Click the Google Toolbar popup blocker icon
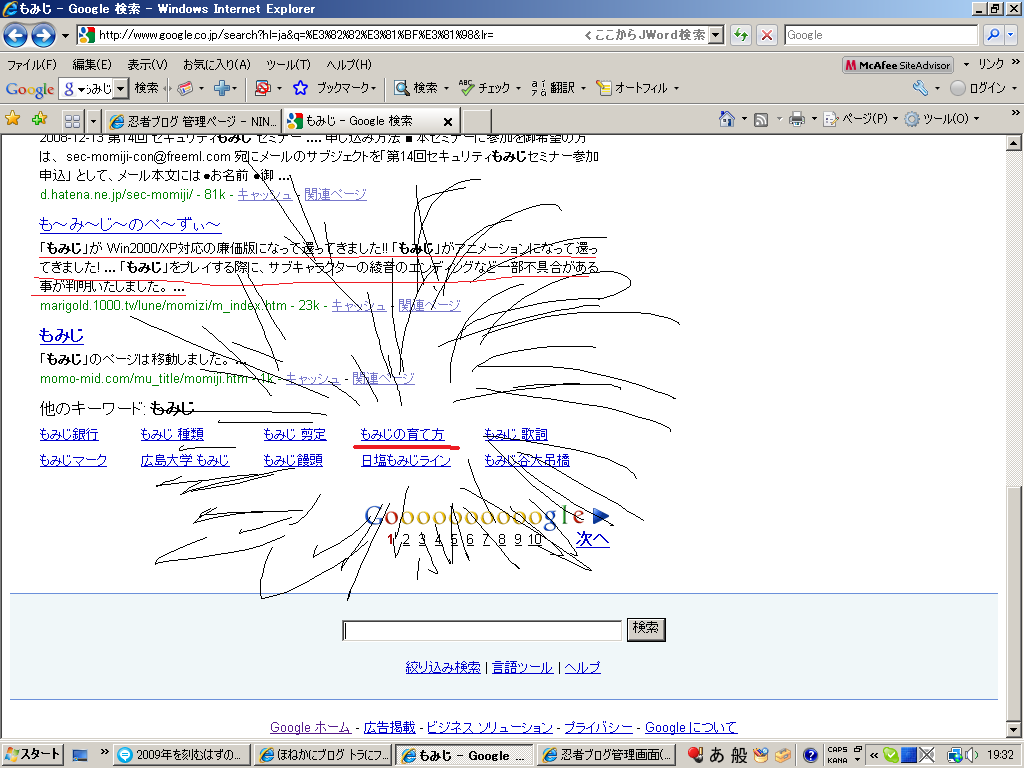 (x=263, y=88)
